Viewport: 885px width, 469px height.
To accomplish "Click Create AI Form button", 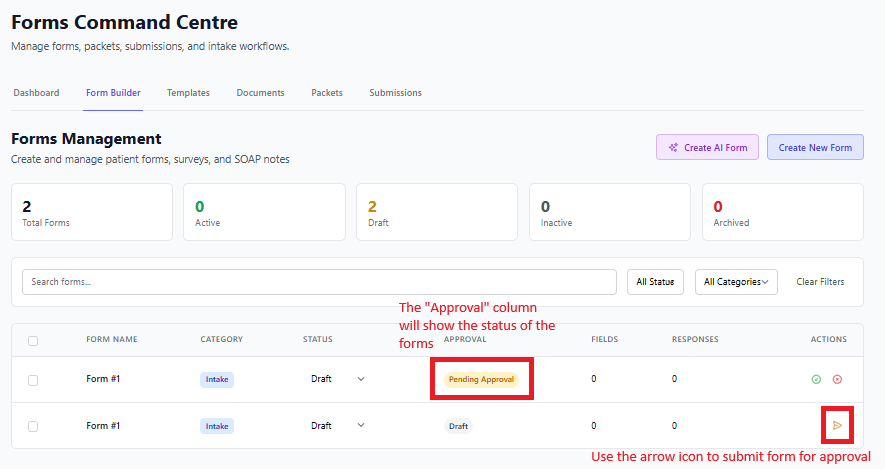I will [707, 147].
